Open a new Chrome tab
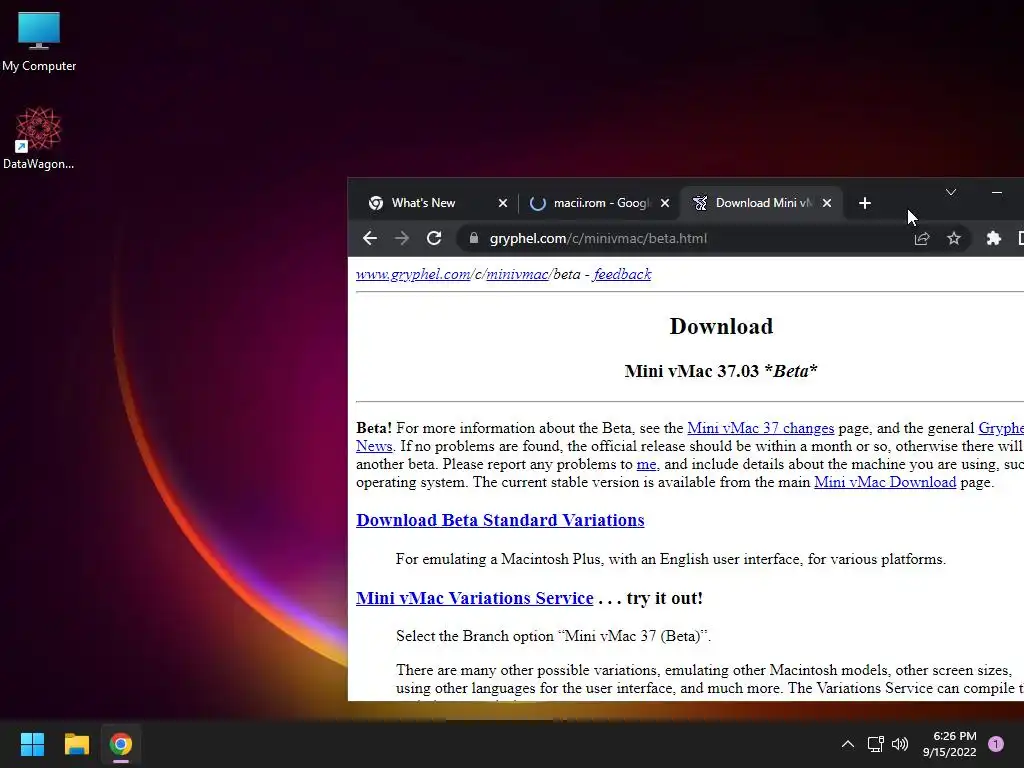Image resolution: width=1024 pixels, height=768 pixels. click(865, 203)
